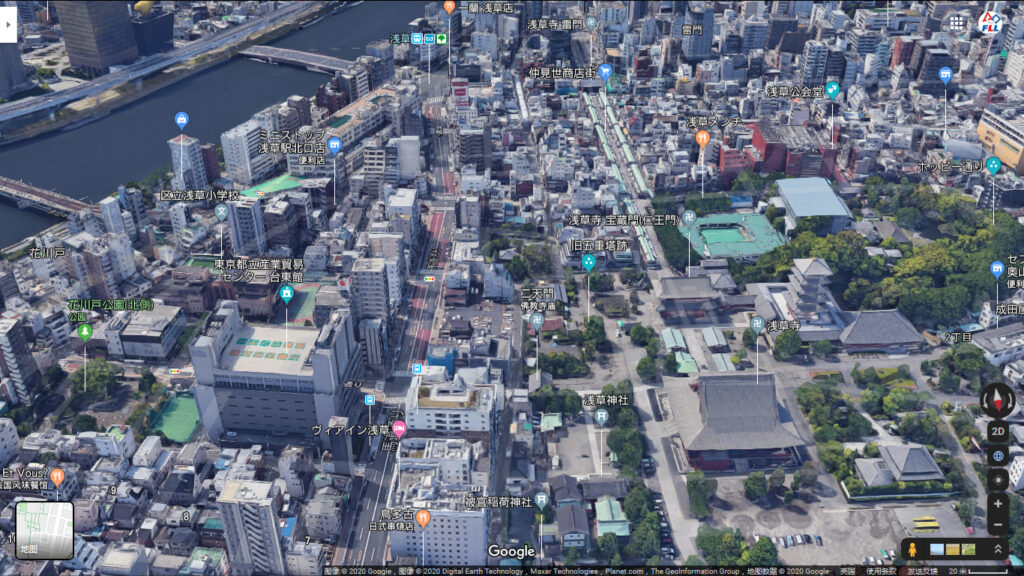Switch to map layer using bottom-left thumbnail
The width and height of the screenshot is (1024, 576).
44,530
